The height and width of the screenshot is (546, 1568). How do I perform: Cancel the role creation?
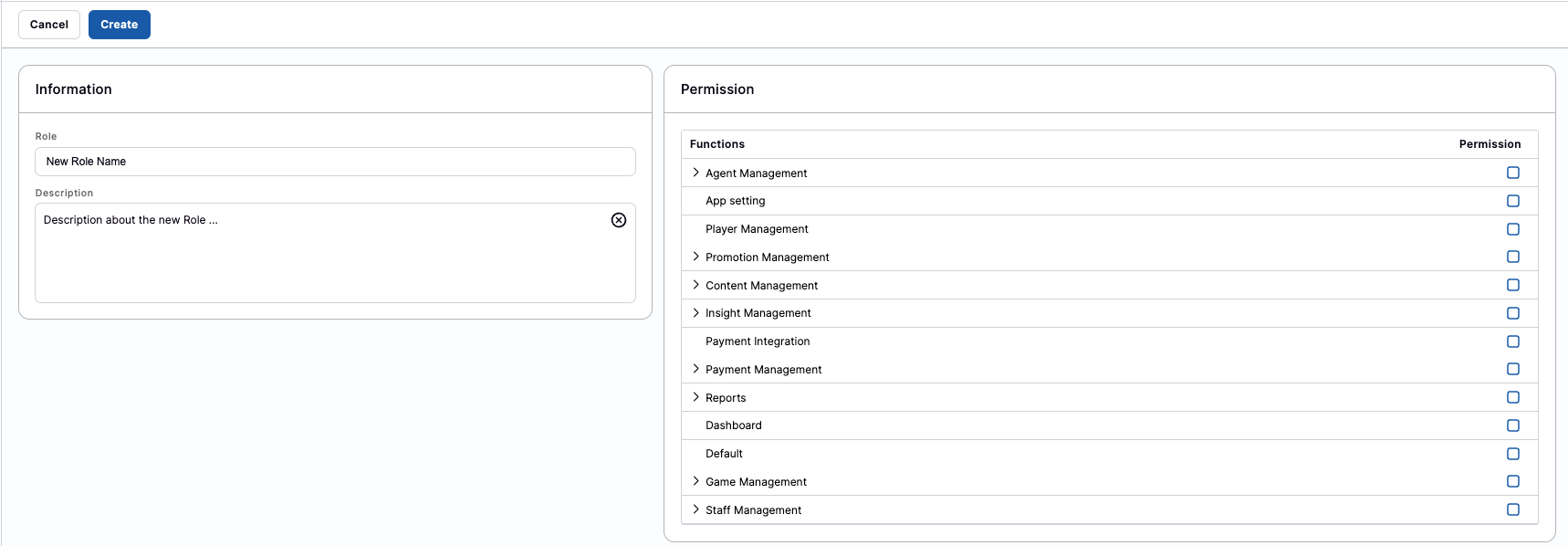click(x=49, y=25)
